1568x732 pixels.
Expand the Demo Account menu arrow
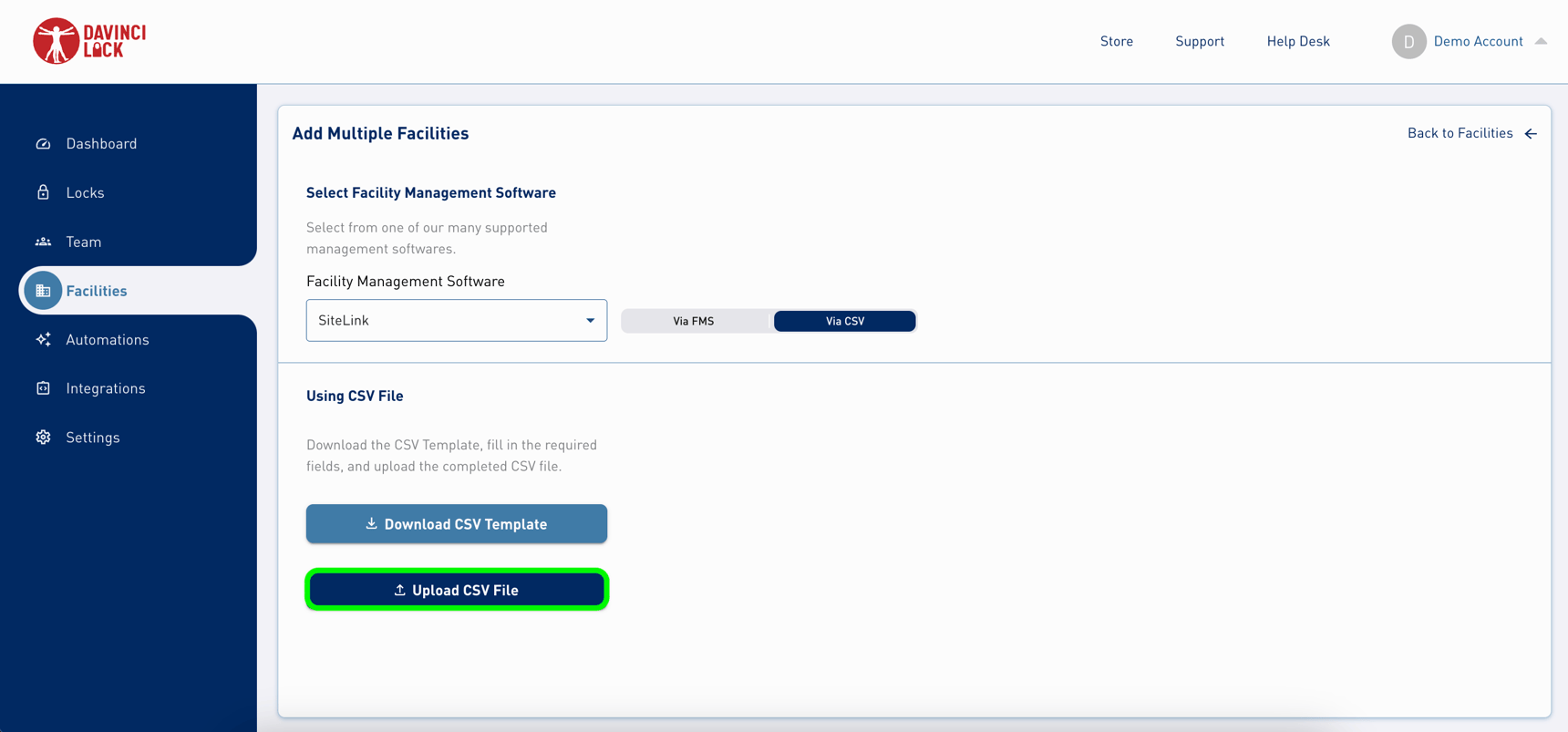click(x=1541, y=41)
